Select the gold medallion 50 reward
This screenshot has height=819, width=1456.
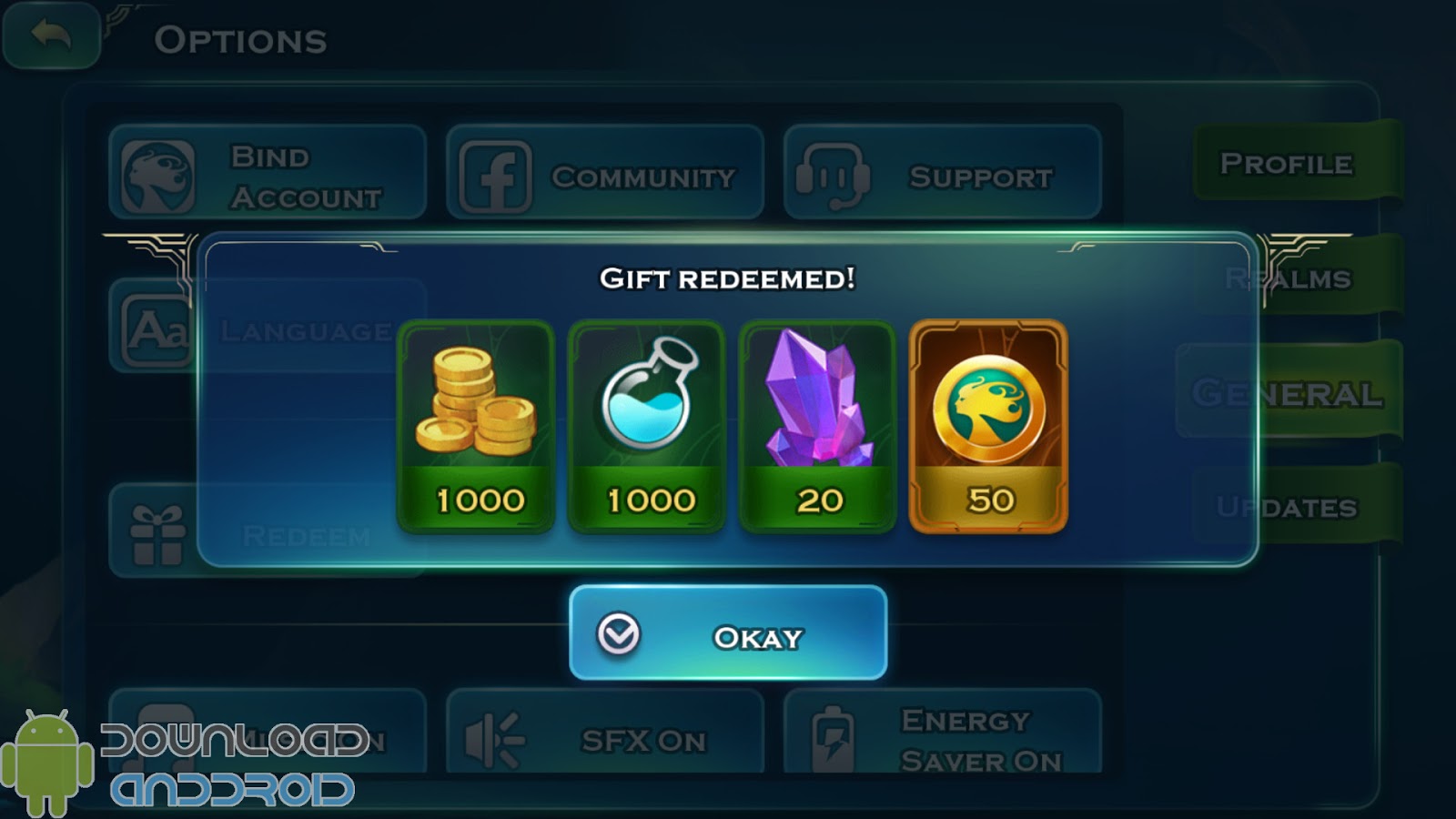[x=988, y=426]
